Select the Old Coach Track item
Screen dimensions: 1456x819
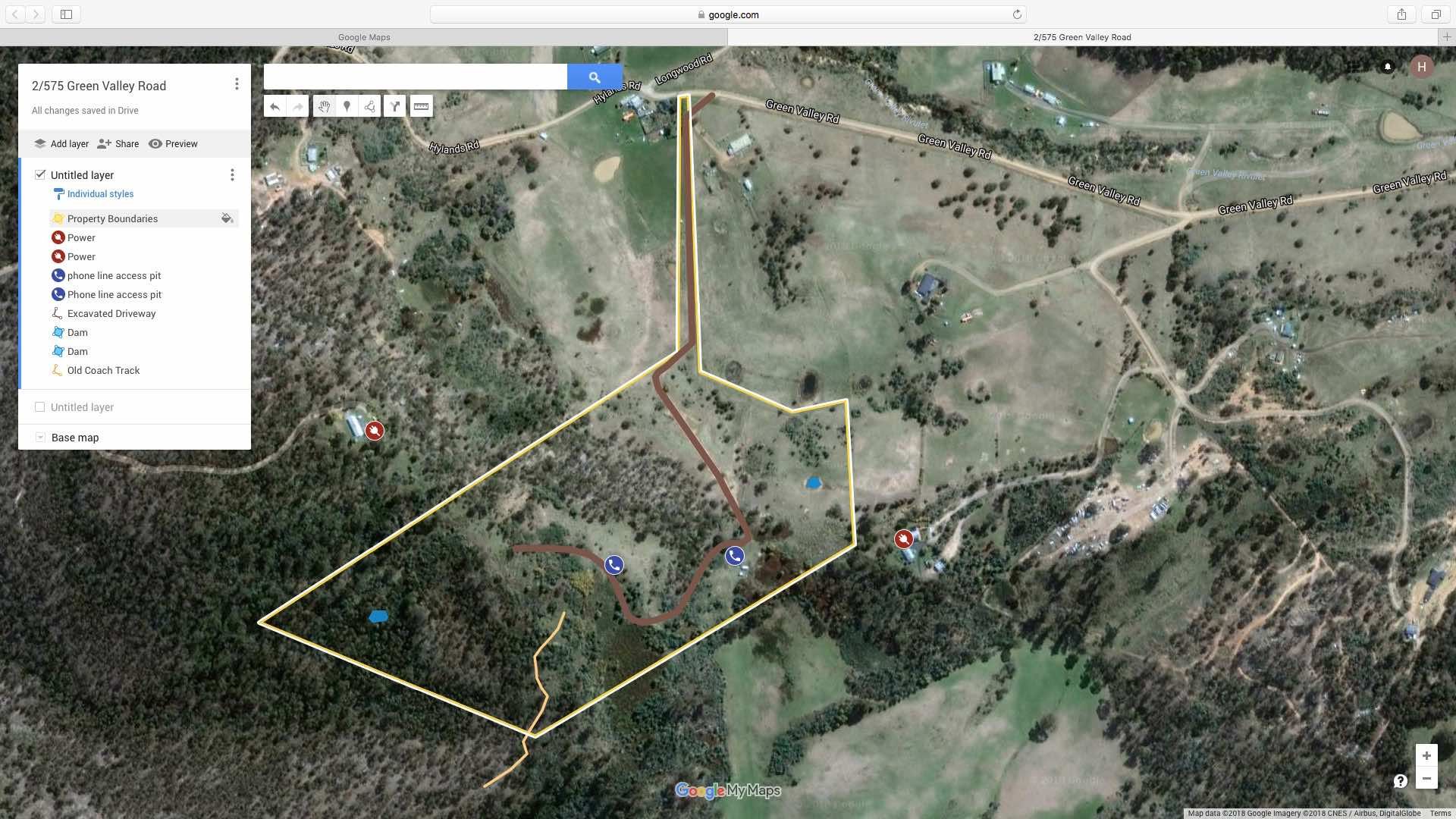[x=103, y=371]
